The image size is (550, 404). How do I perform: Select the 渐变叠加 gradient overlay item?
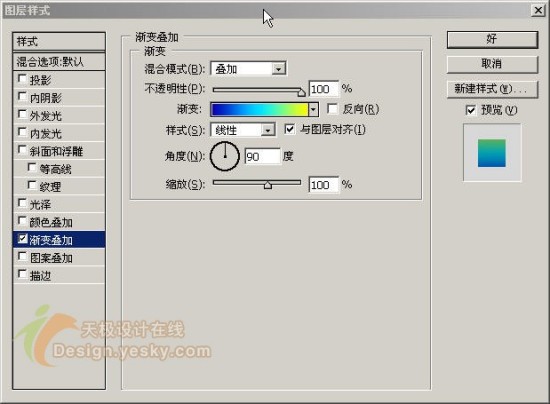point(59,240)
